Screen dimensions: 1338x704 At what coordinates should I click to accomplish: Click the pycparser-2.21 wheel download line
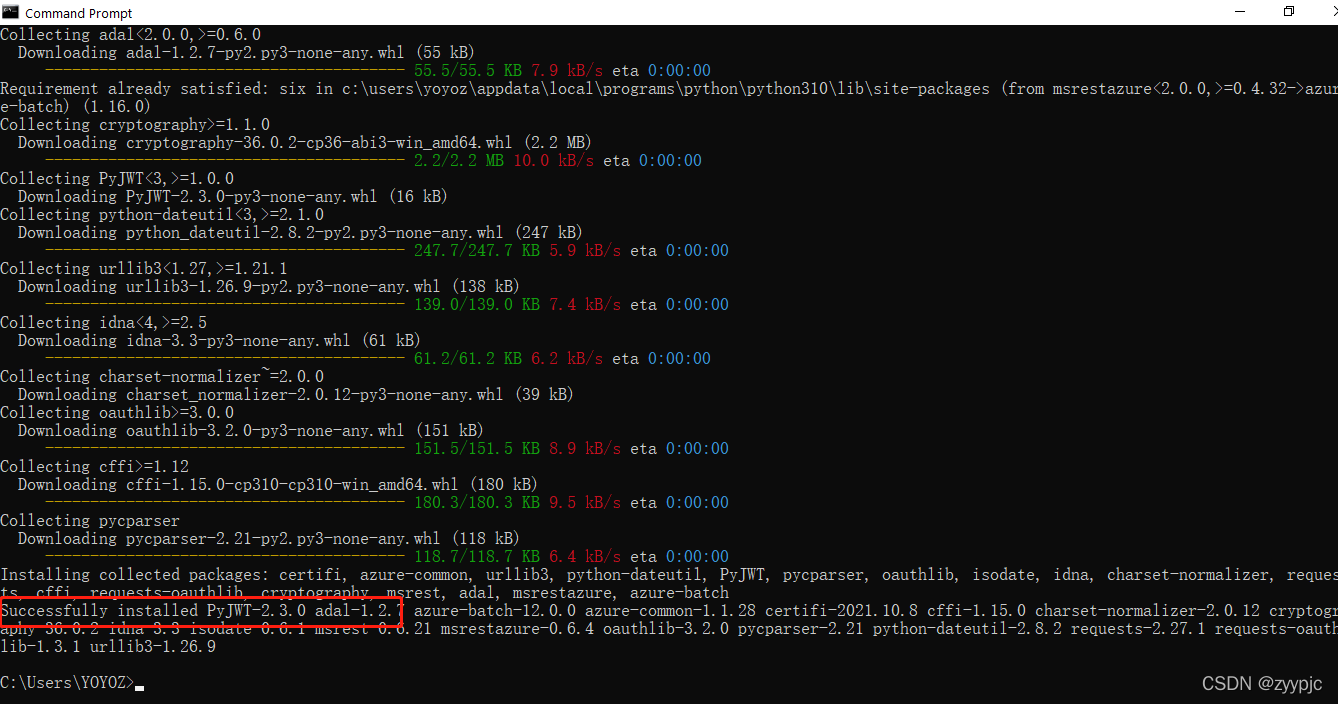[268, 539]
